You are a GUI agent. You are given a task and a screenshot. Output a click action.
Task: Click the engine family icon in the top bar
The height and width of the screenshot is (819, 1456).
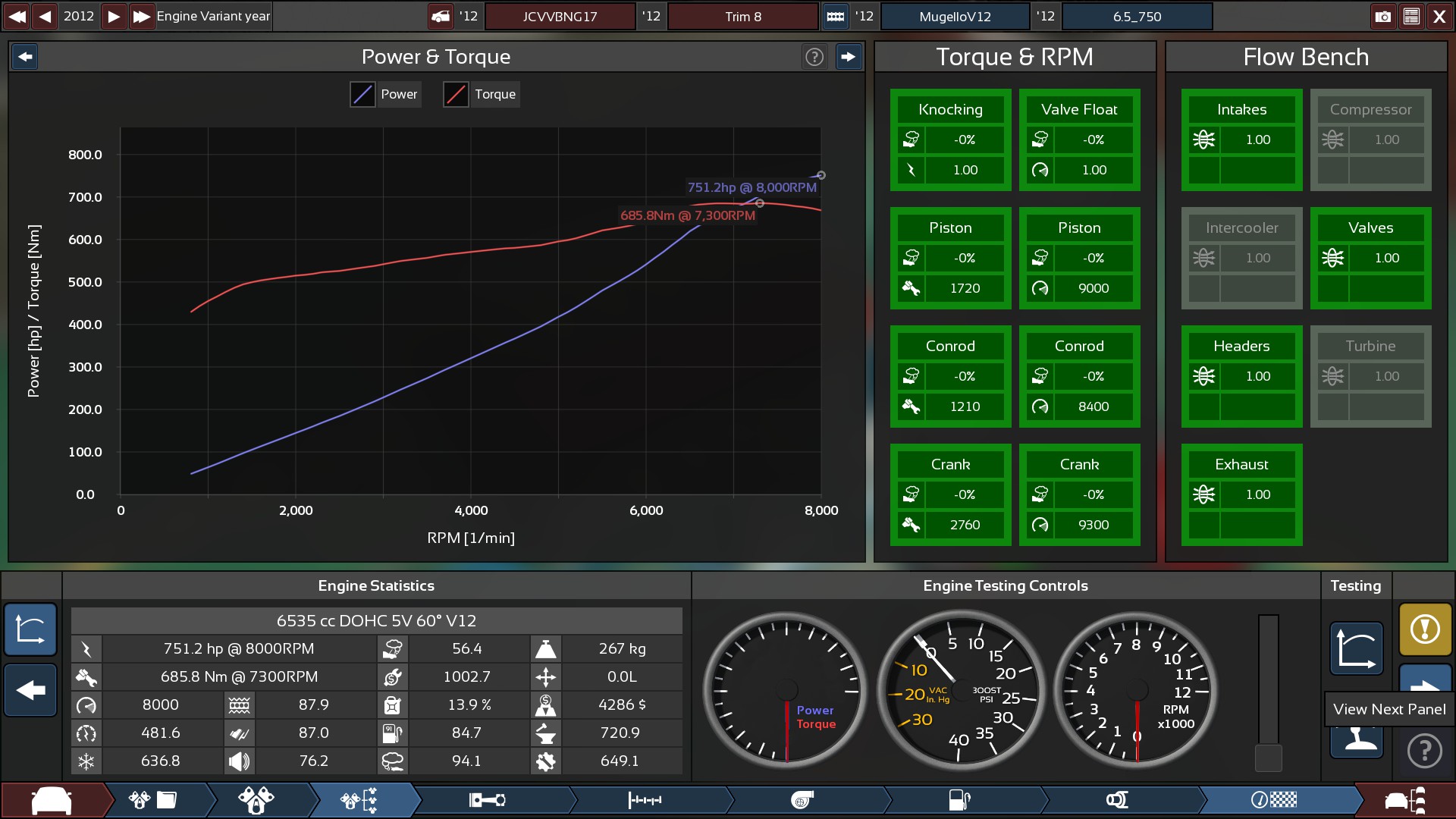pyautogui.click(x=835, y=16)
